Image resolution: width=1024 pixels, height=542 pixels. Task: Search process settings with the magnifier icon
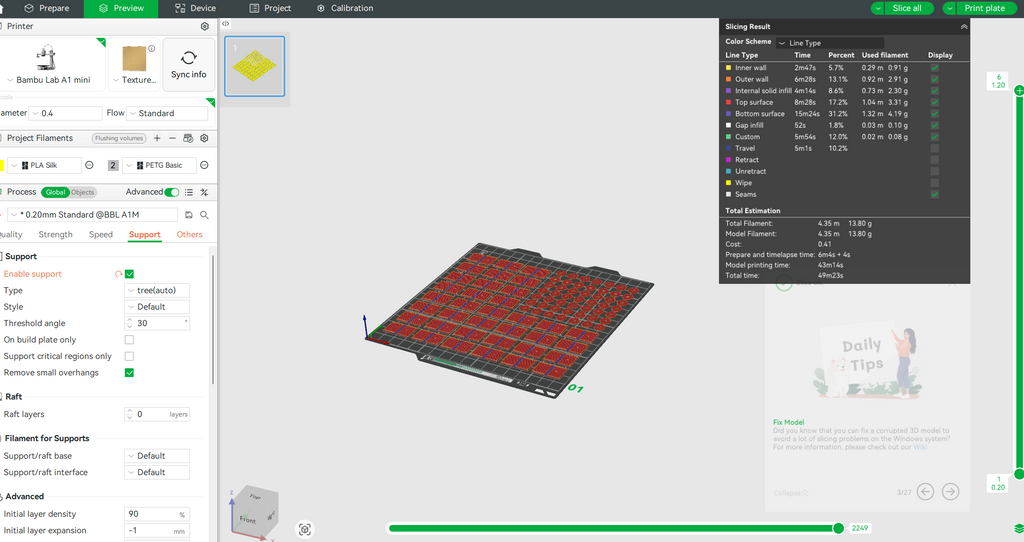[x=204, y=215]
